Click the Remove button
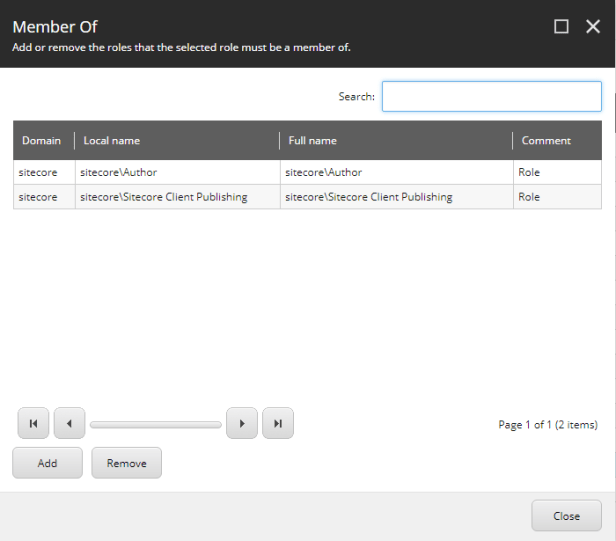Image resolution: width=616 pixels, height=541 pixels. click(x=126, y=463)
